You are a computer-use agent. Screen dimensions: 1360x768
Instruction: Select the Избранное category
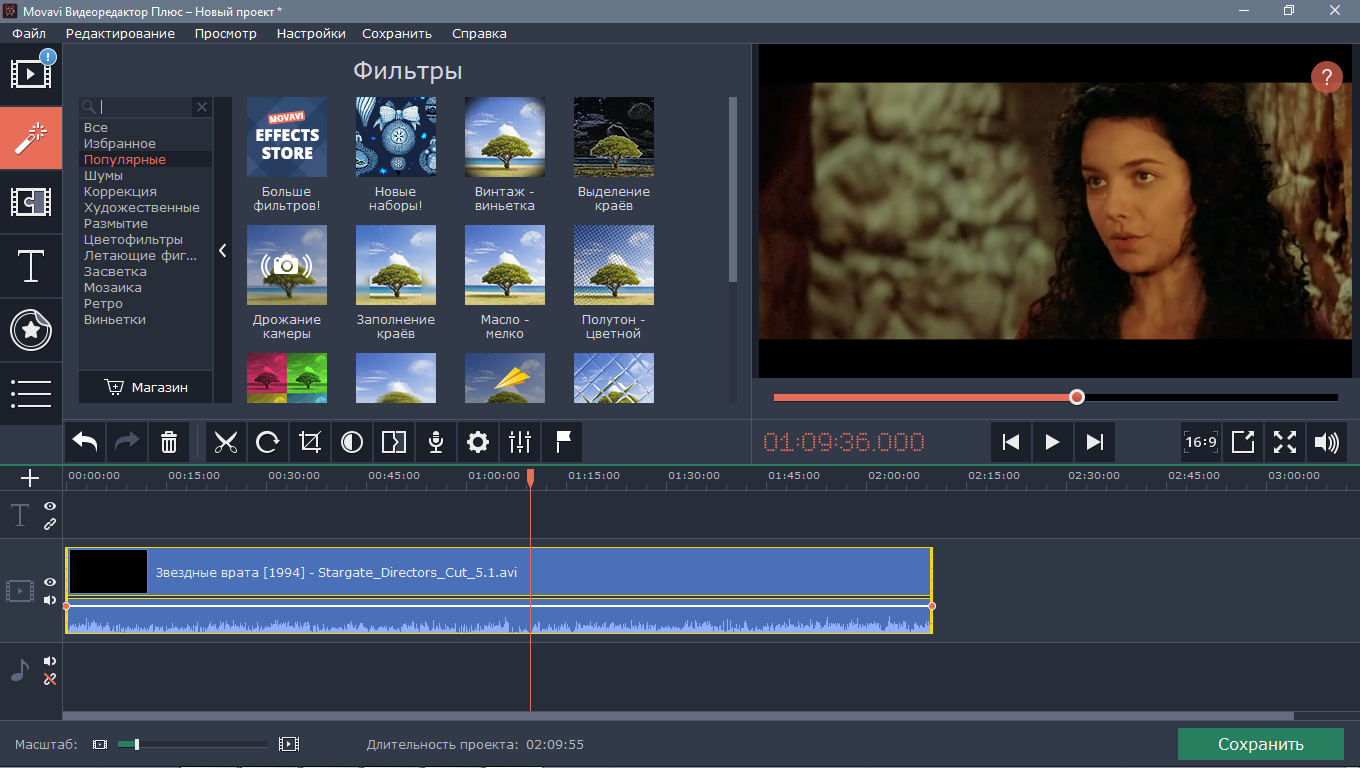120,143
